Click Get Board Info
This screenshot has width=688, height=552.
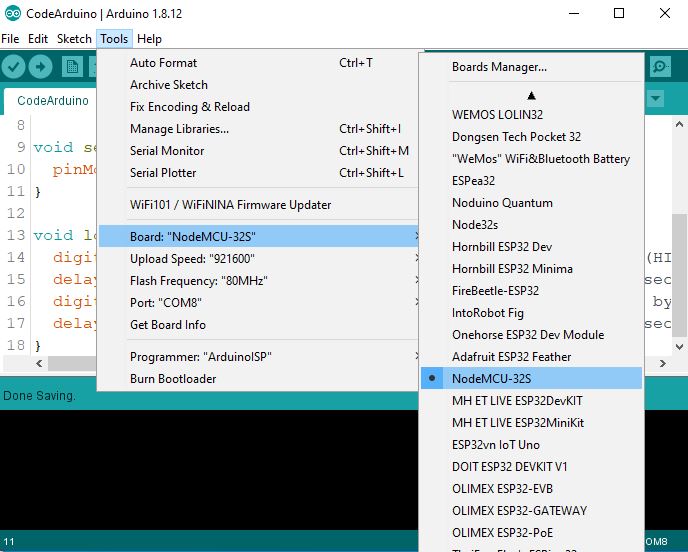258,324
